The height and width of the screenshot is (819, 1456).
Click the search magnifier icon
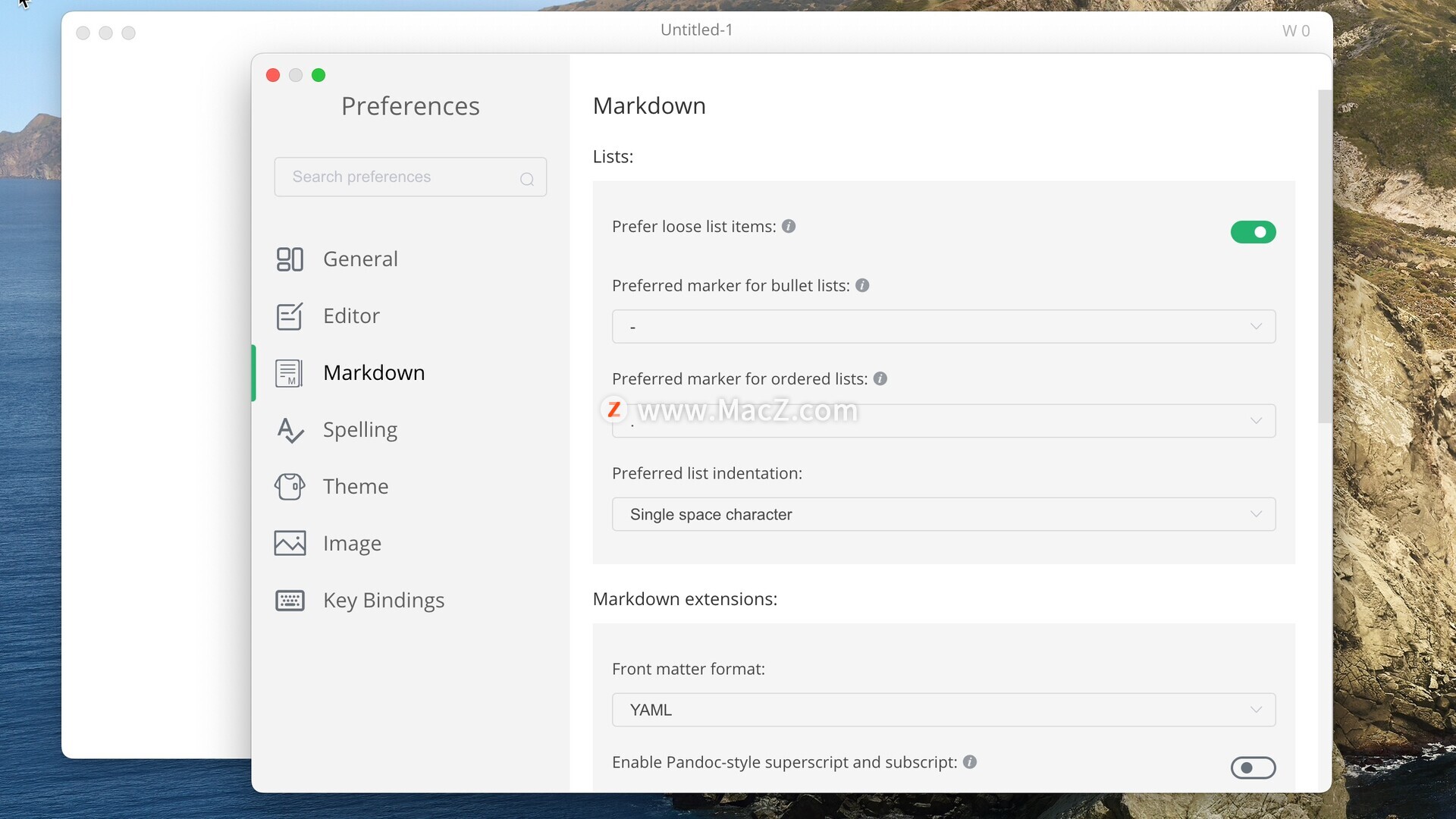(527, 179)
